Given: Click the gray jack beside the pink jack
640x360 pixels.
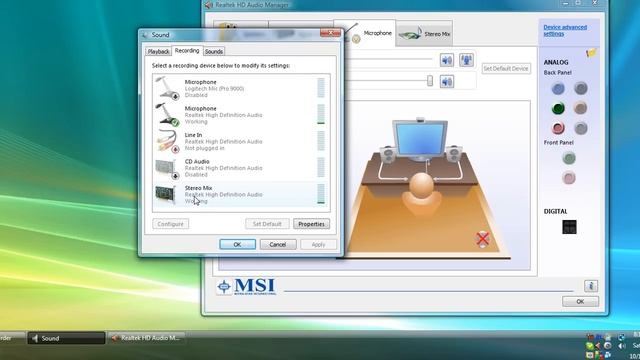Looking at the screenshot, I should pyautogui.click(x=581, y=128).
